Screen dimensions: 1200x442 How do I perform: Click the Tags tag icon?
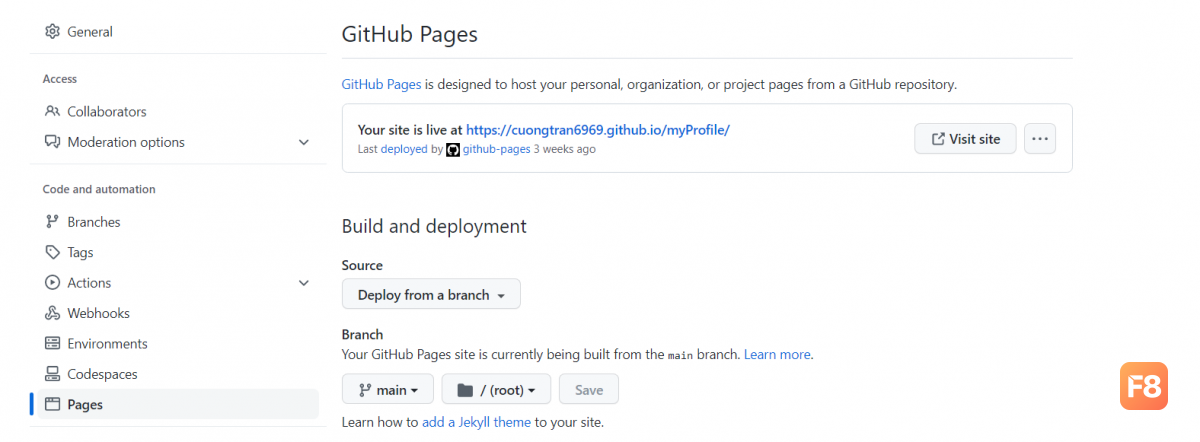pos(52,253)
